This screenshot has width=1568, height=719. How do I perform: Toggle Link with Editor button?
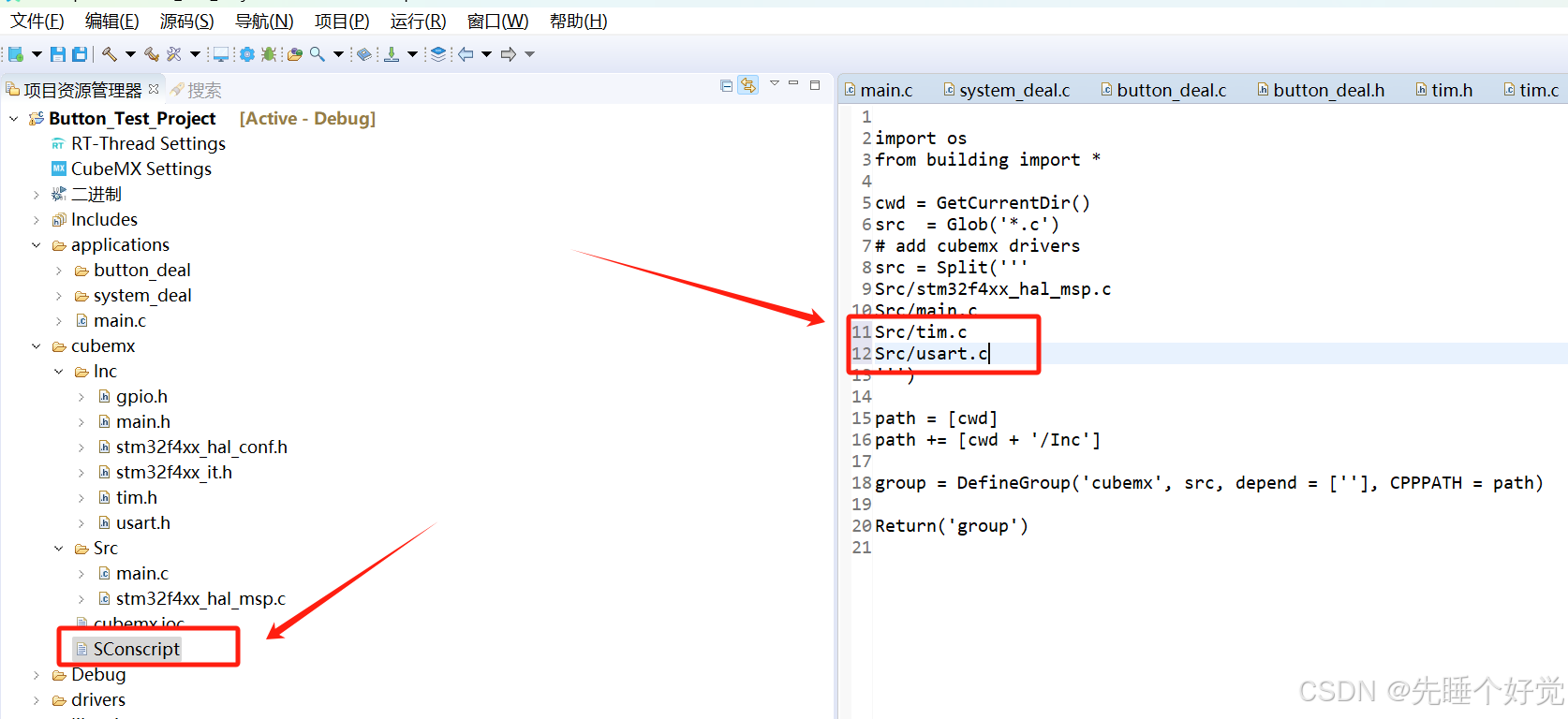(x=747, y=85)
